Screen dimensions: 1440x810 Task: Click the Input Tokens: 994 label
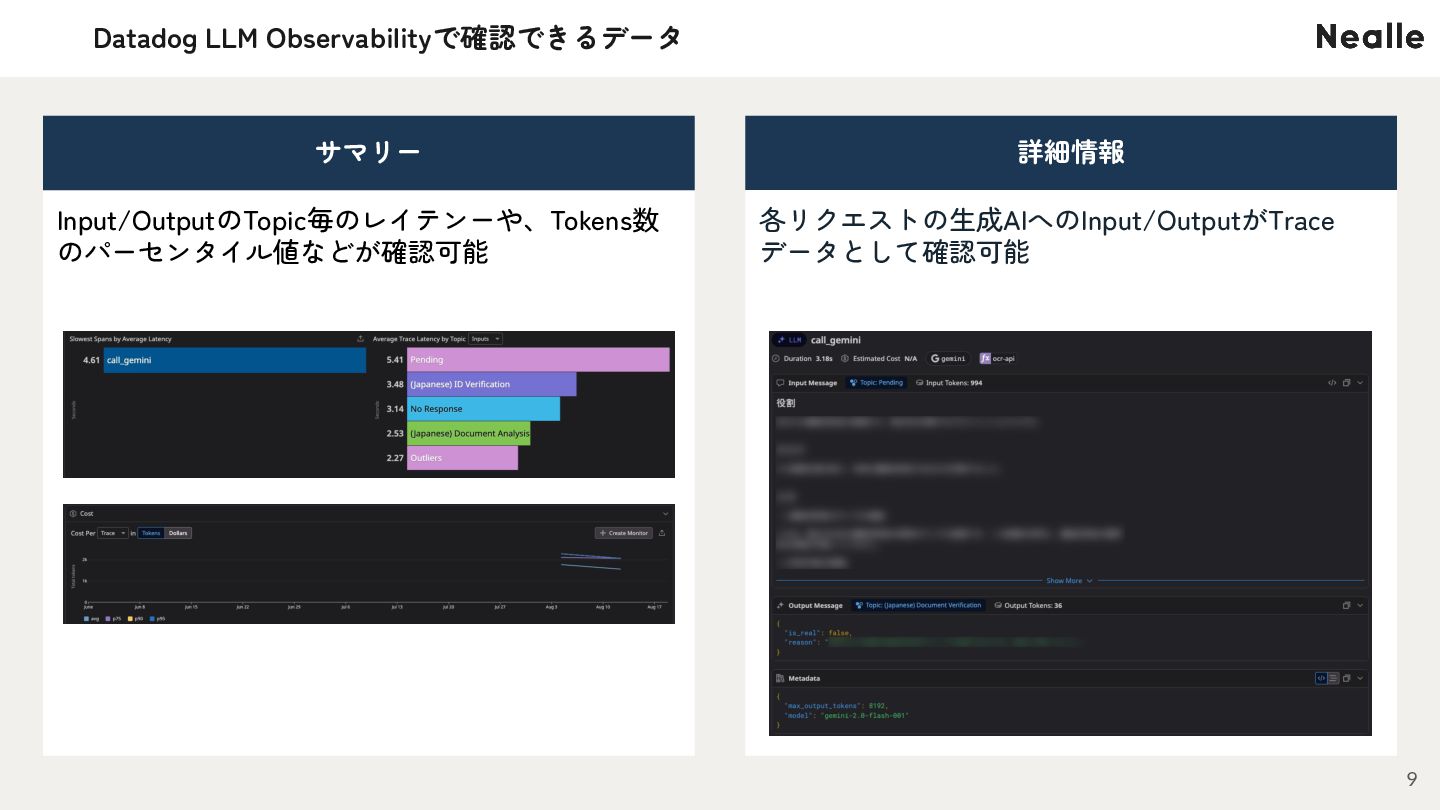tap(954, 383)
